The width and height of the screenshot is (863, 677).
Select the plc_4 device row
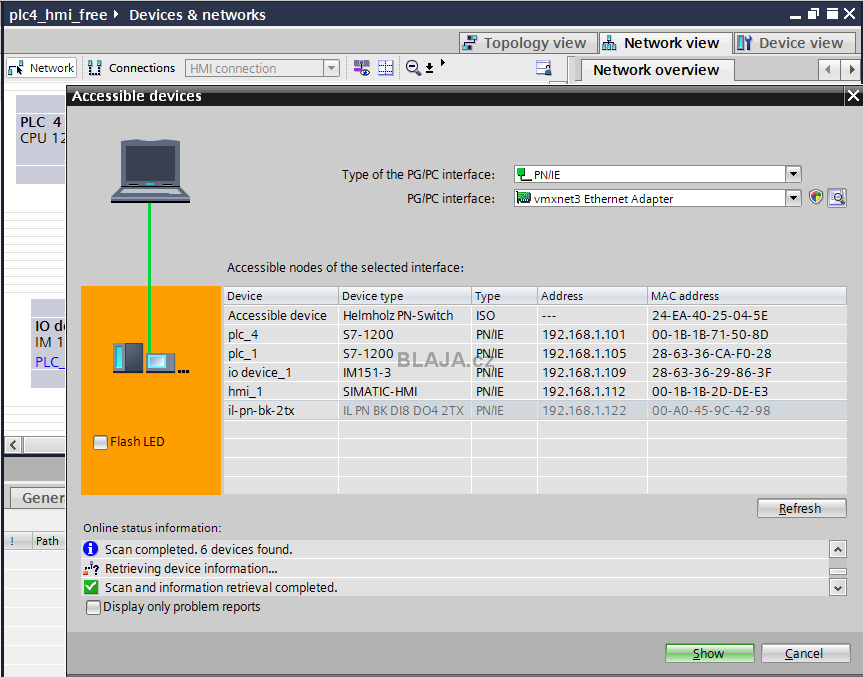[535, 335]
